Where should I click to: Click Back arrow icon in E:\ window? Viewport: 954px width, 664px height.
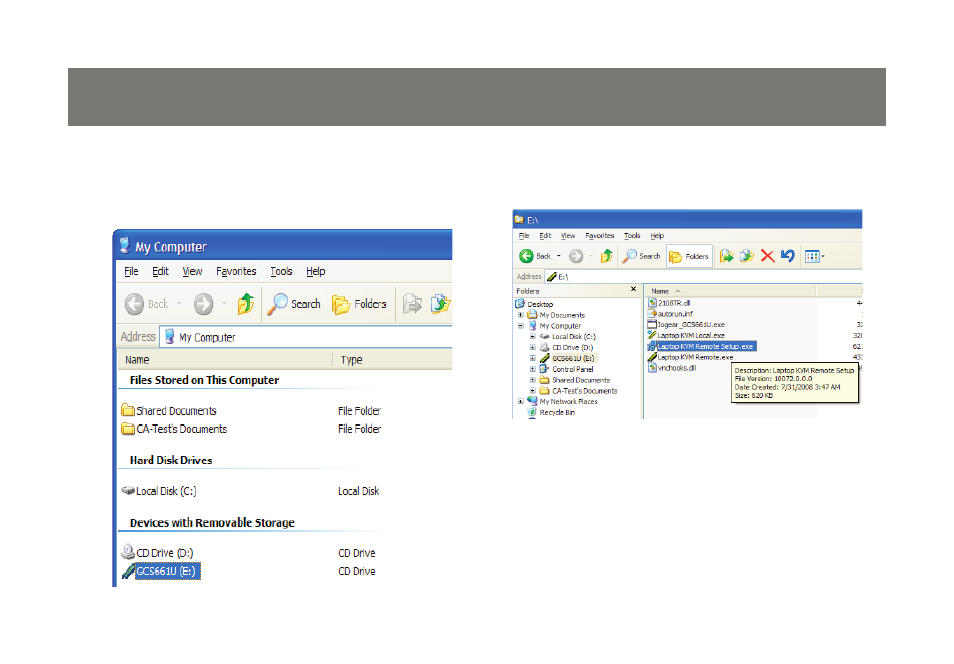pyautogui.click(x=526, y=256)
